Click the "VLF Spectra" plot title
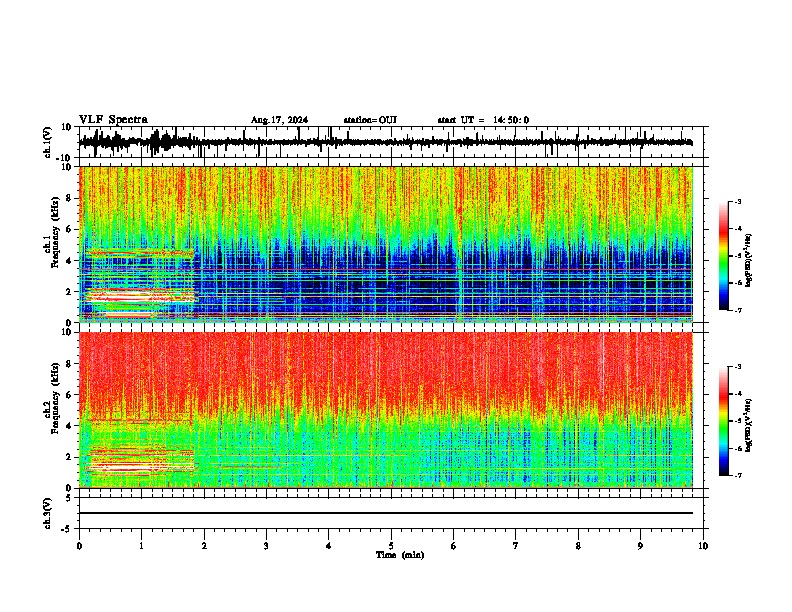 [x=113, y=120]
